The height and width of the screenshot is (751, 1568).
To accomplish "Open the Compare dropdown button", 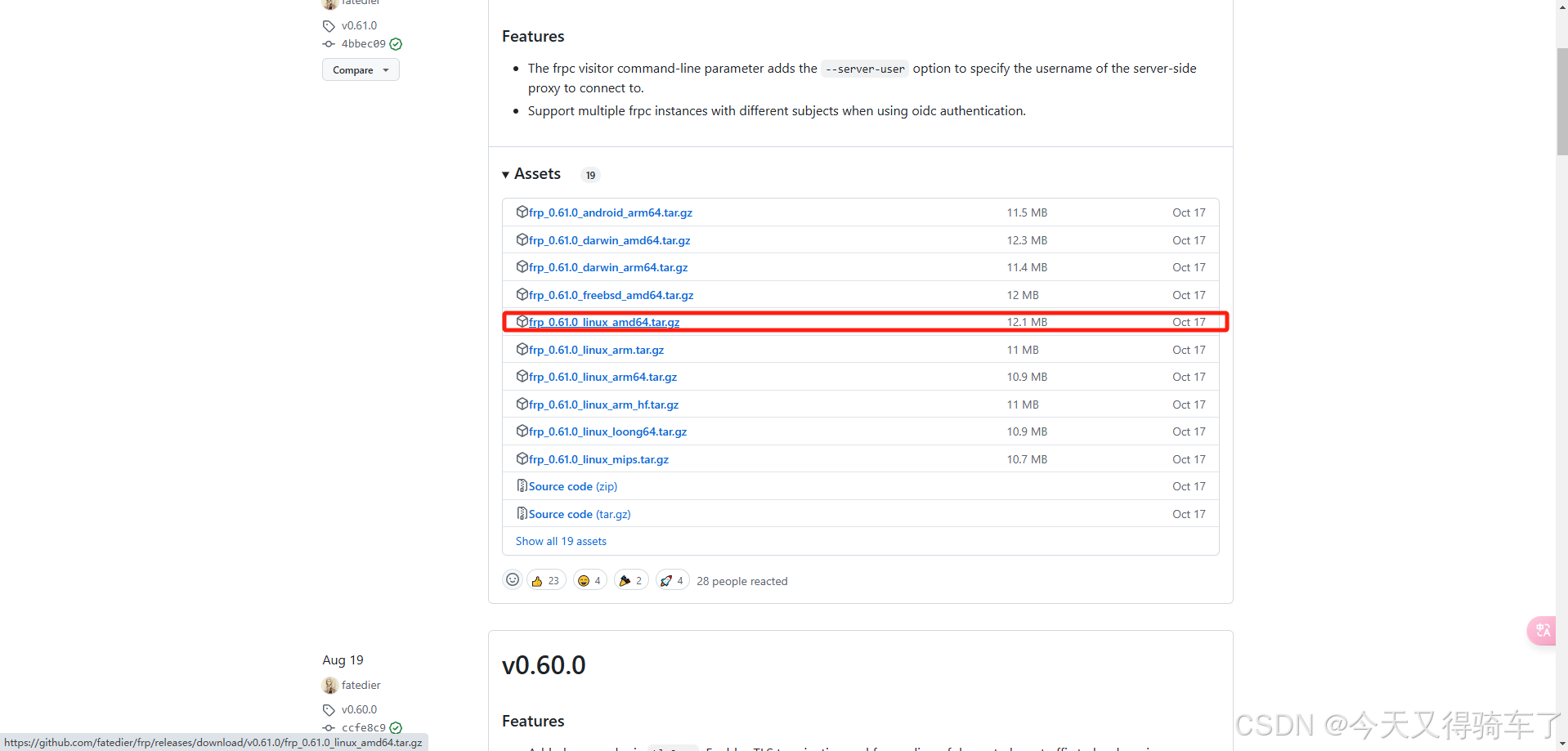I will click(x=361, y=70).
